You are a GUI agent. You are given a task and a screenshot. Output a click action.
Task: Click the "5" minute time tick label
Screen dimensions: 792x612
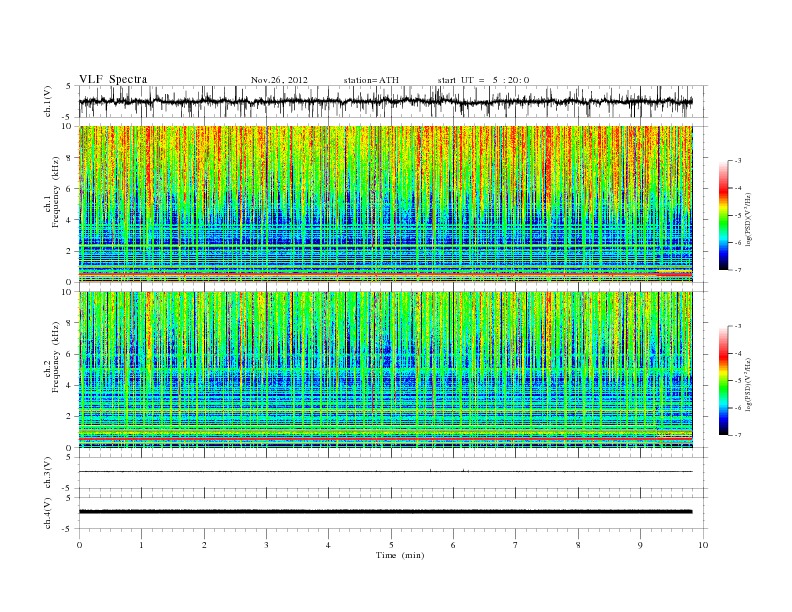(391, 545)
